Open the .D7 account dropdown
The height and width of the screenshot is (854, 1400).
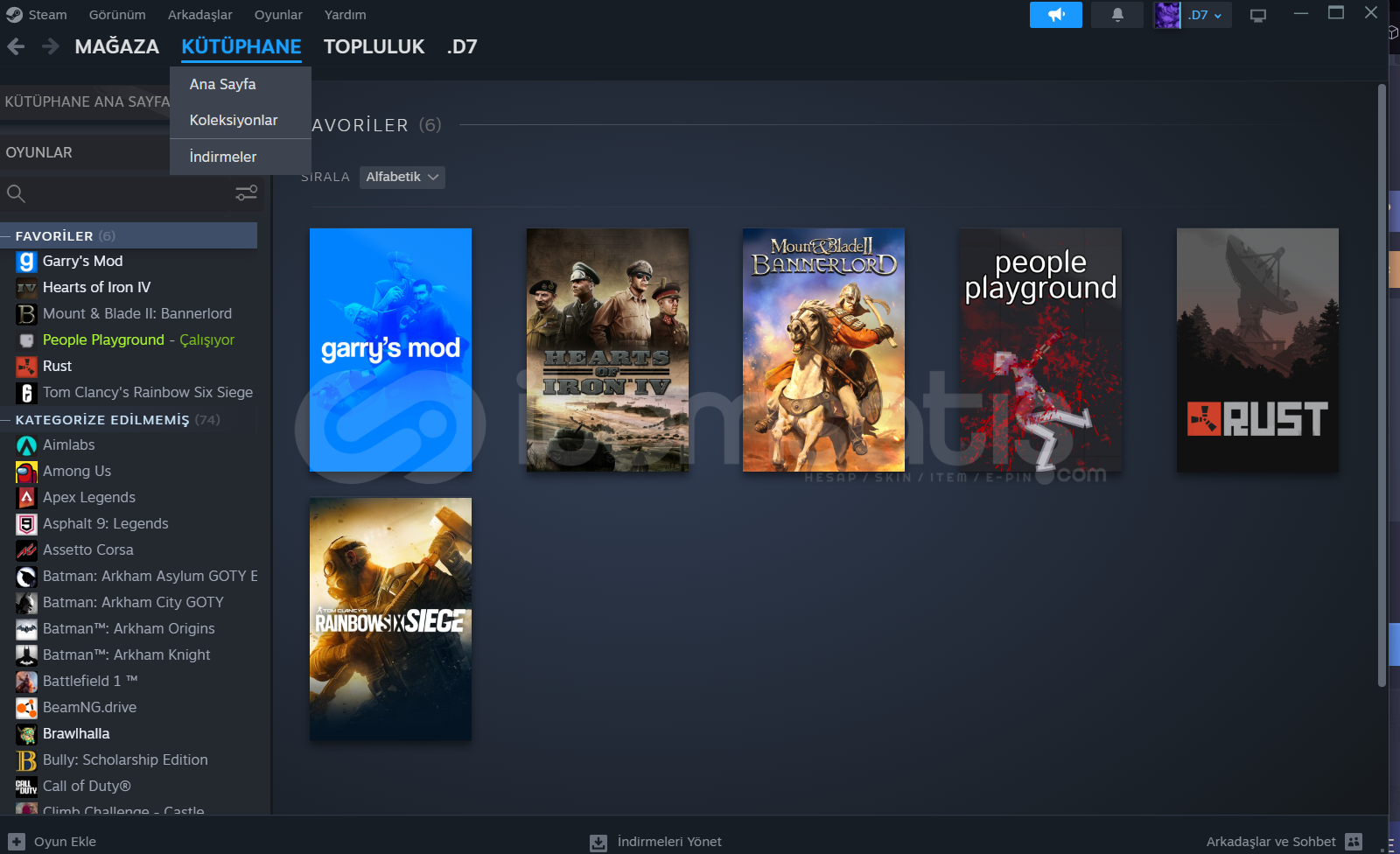(1205, 15)
